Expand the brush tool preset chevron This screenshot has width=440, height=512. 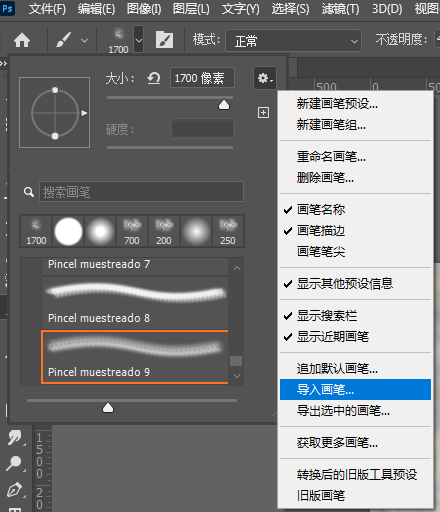(x=85, y=41)
